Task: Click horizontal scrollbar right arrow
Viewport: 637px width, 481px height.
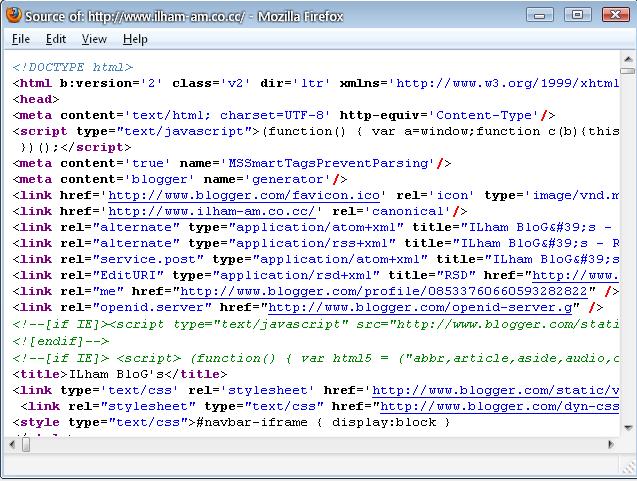Action: [x=611, y=444]
